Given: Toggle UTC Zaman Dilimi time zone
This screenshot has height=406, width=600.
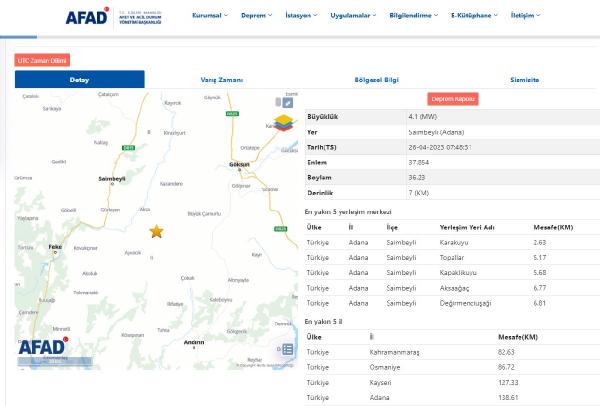Looking at the screenshot, I should tap(42, 61).
